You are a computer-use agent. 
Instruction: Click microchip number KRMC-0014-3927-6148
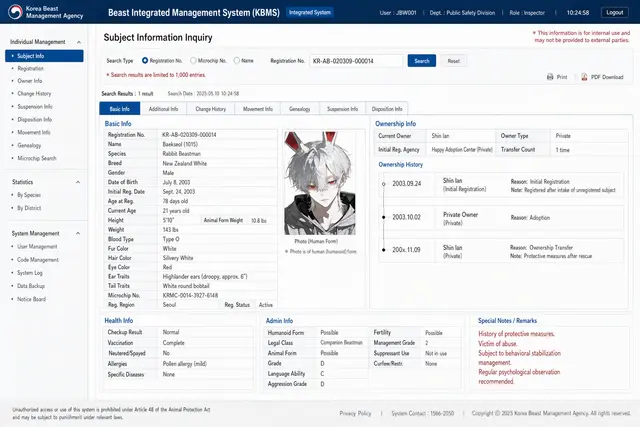coord(190,295)
